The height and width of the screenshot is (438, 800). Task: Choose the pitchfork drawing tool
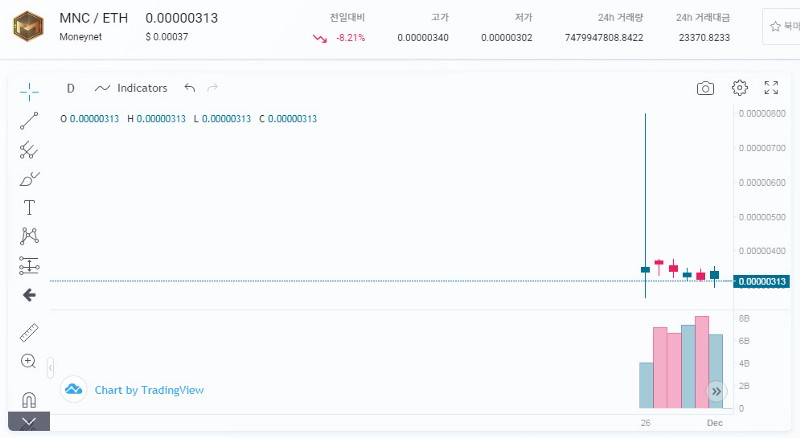coord(29,150)
